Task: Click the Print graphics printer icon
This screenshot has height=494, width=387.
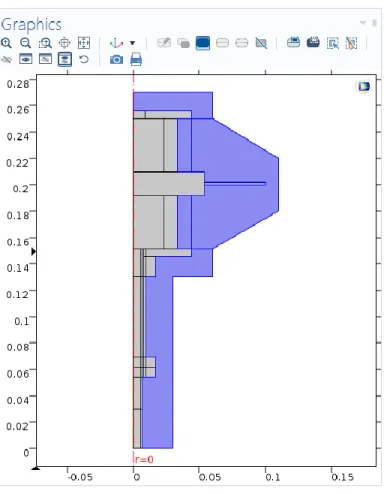Action: (136, 59)
